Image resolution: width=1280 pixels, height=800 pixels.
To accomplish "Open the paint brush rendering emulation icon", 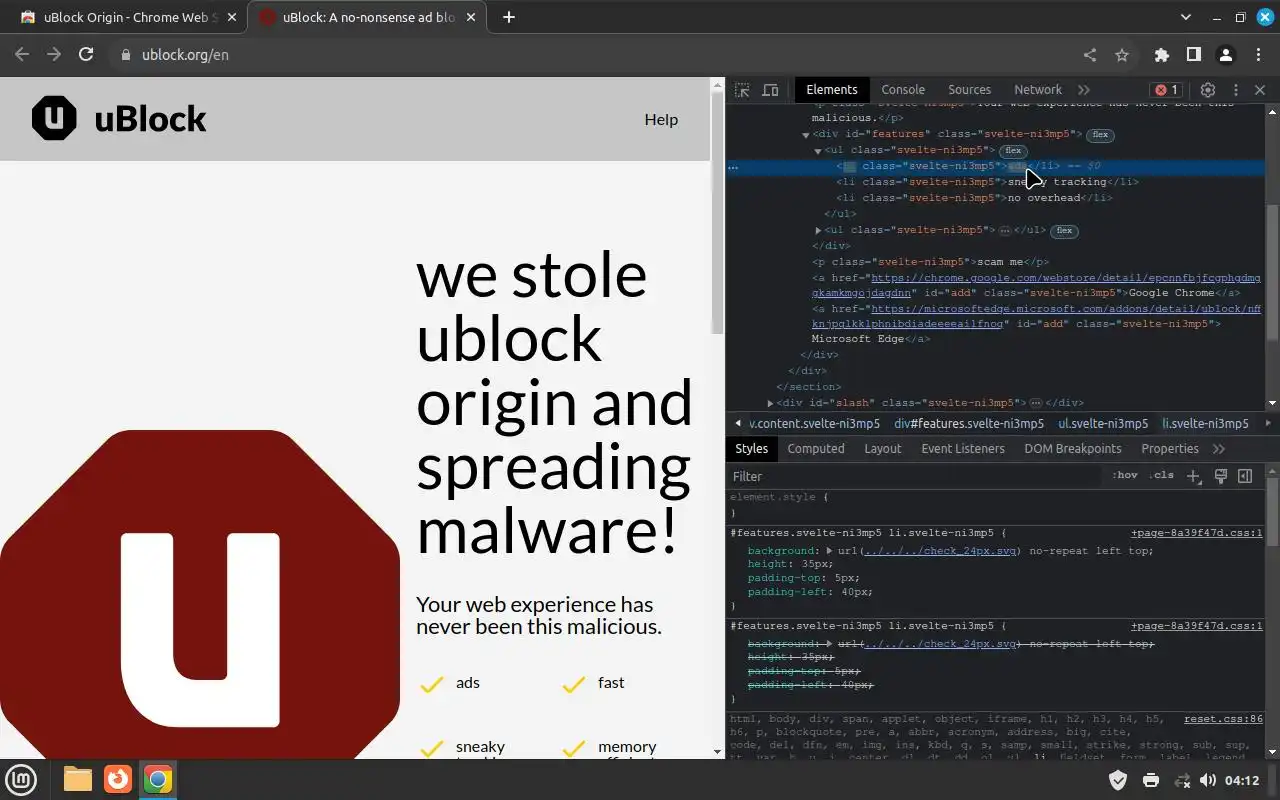I will [1220, 476].
